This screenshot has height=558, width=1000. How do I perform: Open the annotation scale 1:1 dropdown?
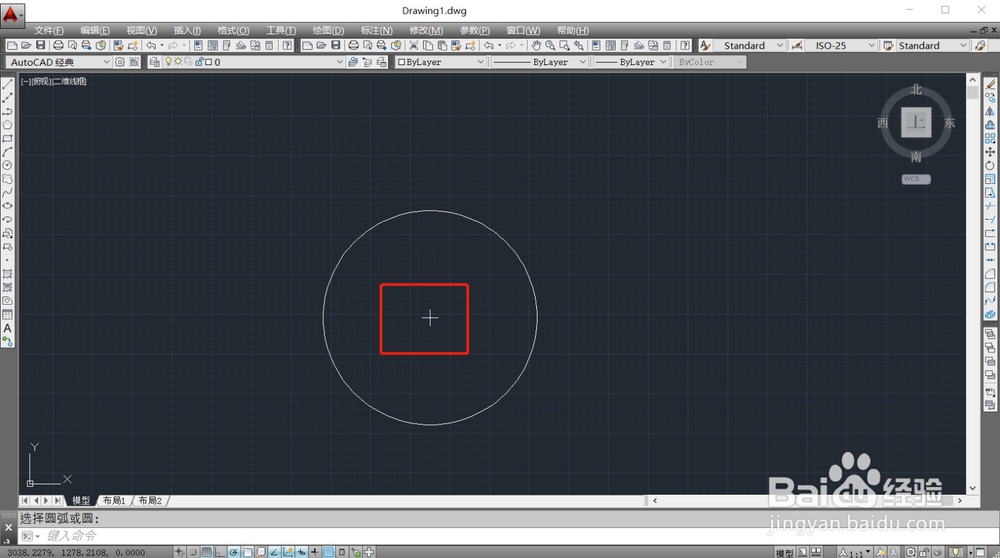click(x=855, y=552)
